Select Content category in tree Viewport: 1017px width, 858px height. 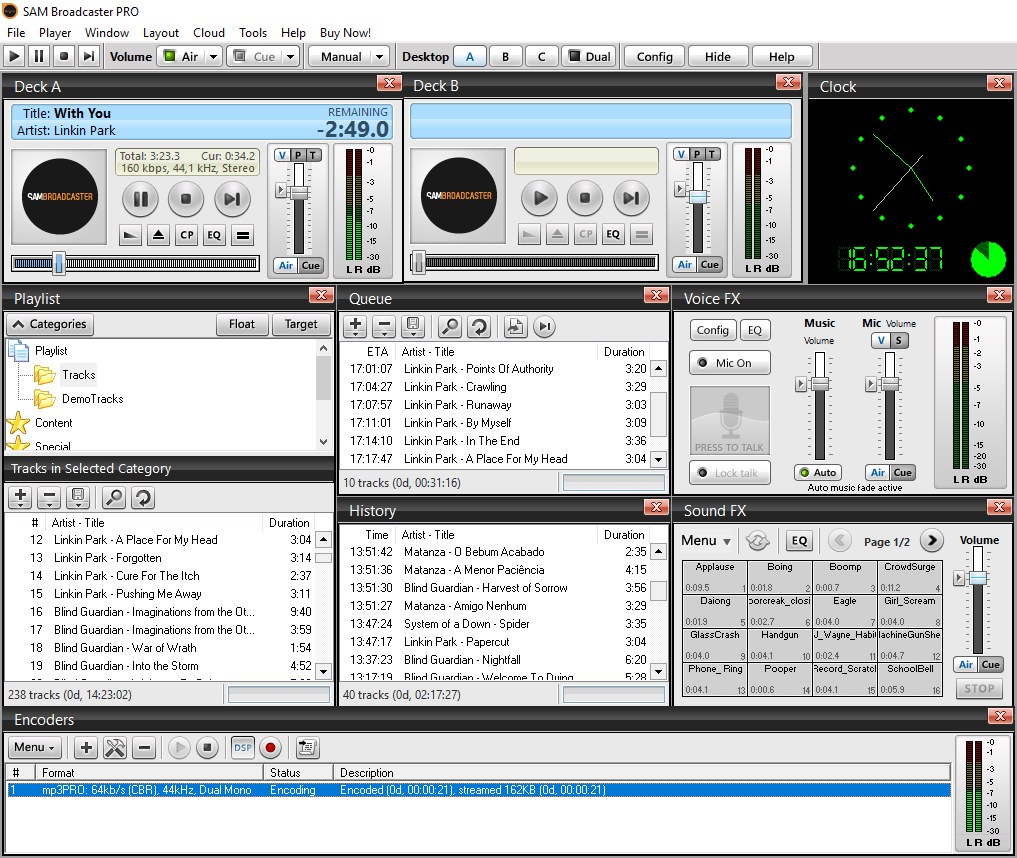(54, 423)
